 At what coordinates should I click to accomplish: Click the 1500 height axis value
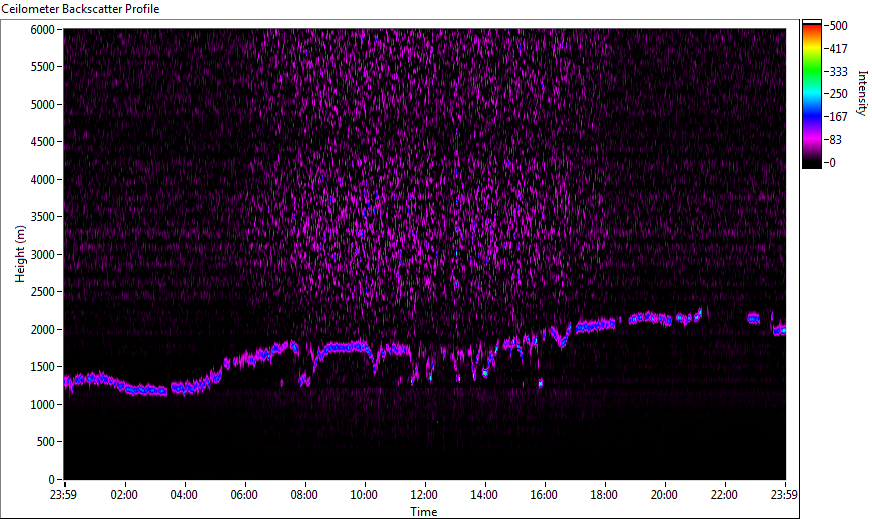point(42,367)
